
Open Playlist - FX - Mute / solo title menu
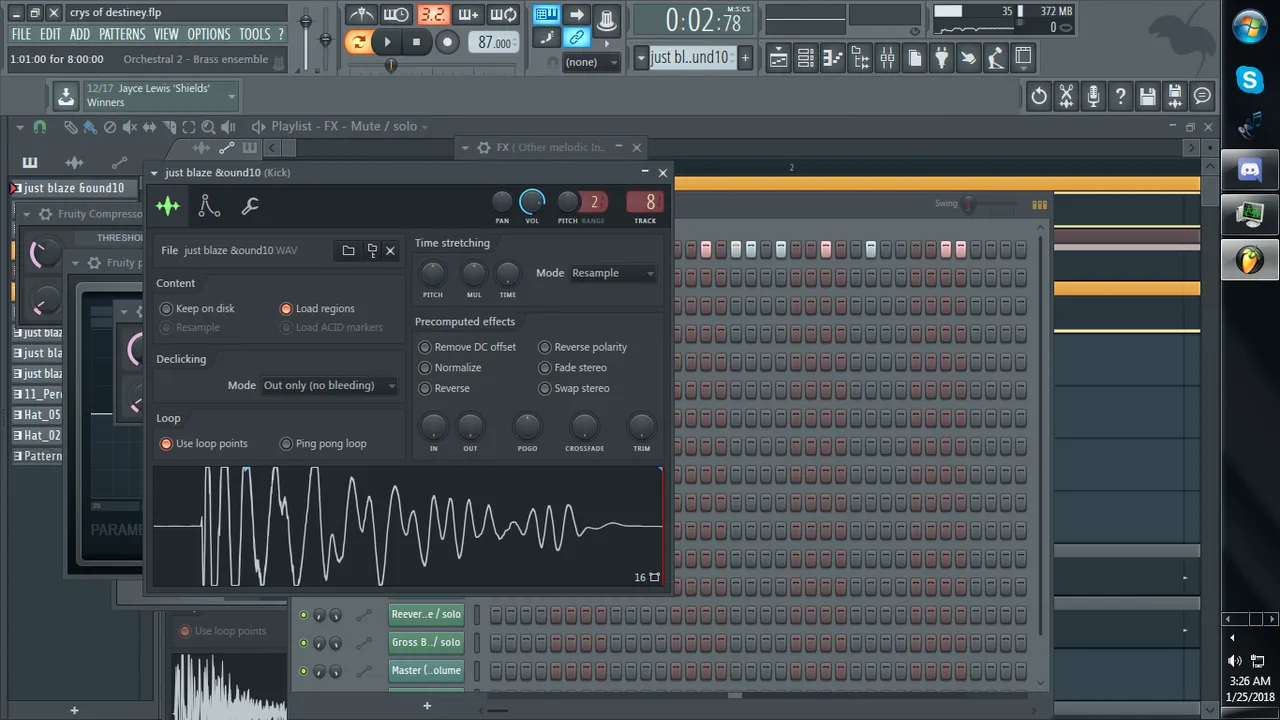(x=344, y=127)
